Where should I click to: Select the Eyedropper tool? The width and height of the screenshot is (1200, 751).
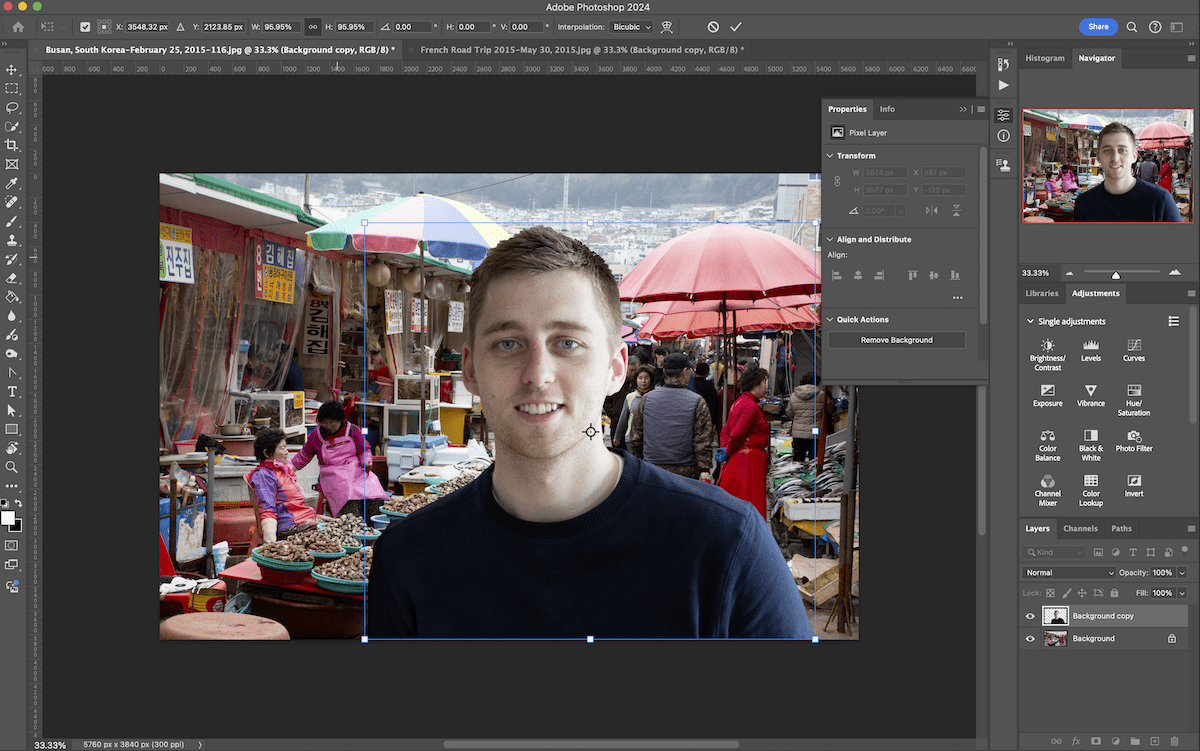tap(12, 183)
